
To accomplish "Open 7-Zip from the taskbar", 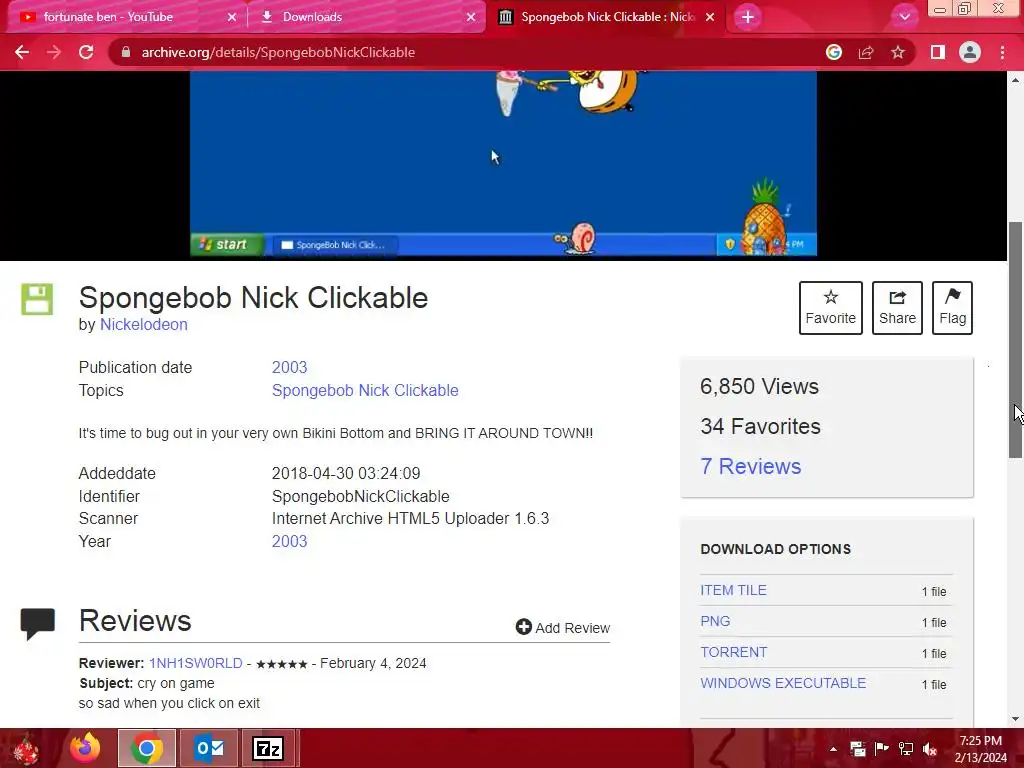I will coord(268,748).
